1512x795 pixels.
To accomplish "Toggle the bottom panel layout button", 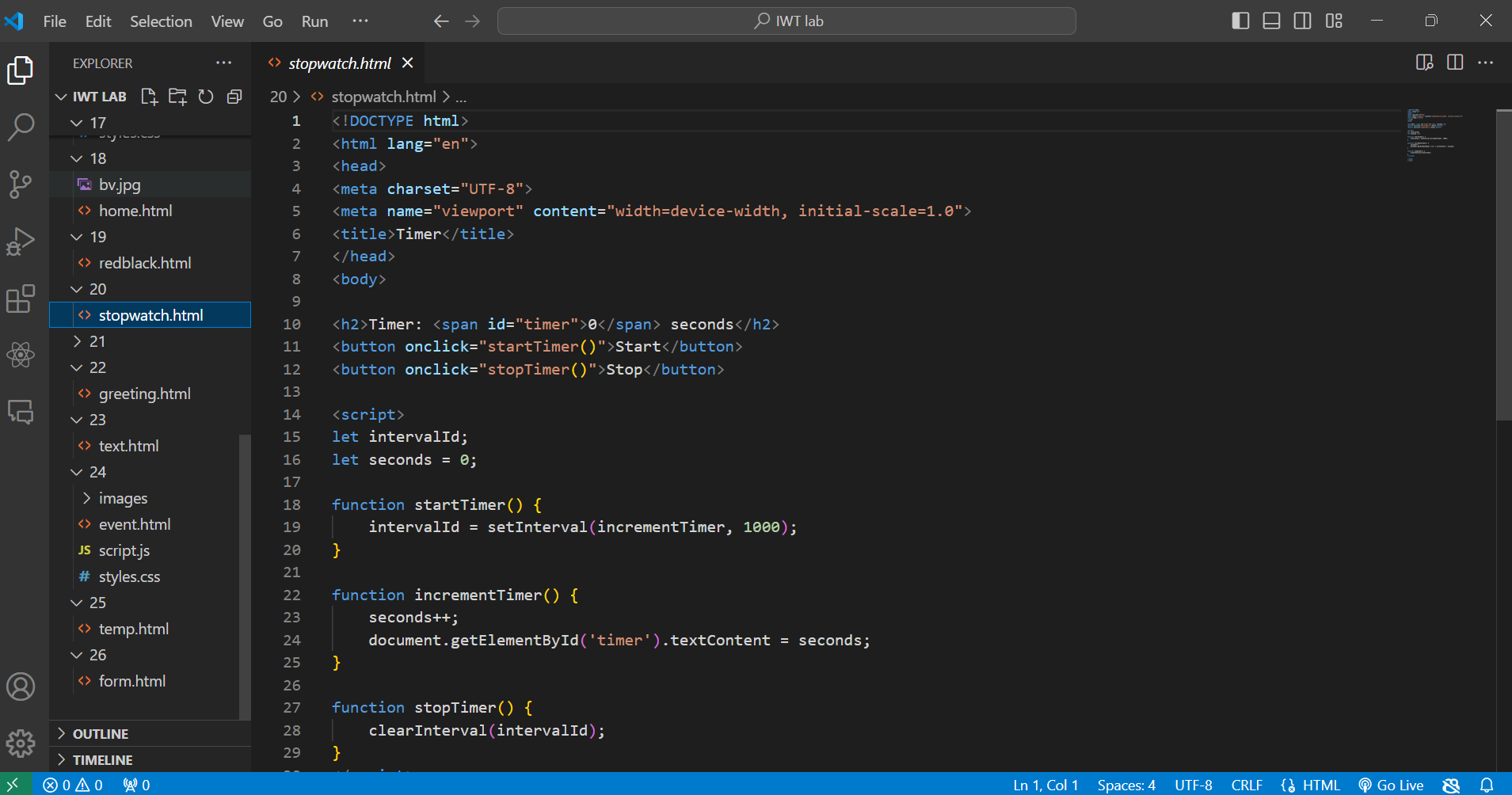I will [1271, 21].
